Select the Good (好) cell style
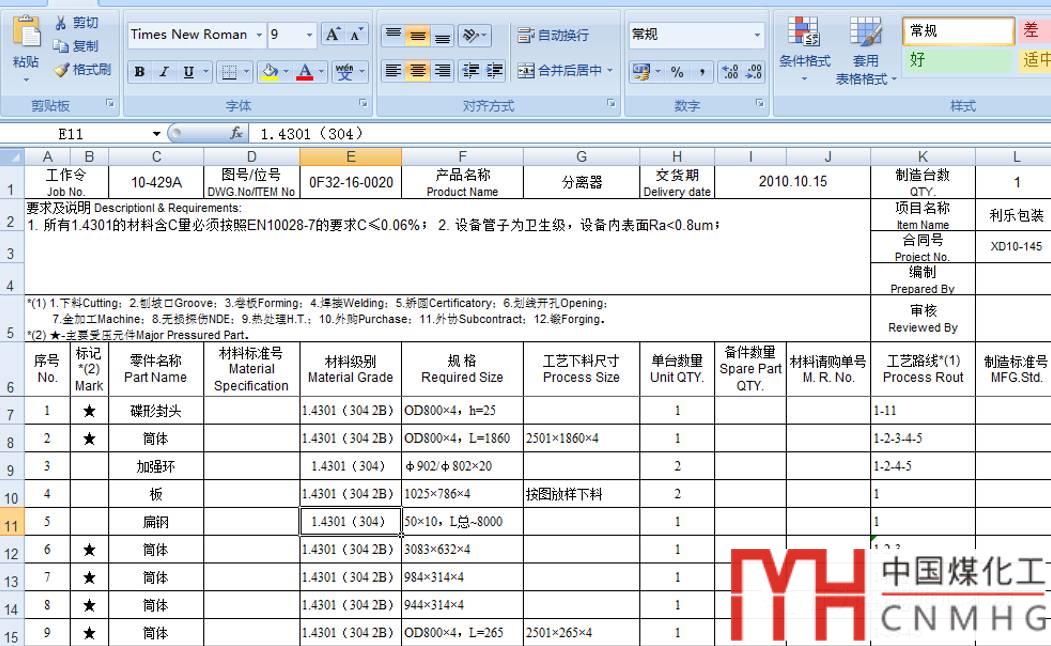This screenshot has height=646, width=1051. coord(958,60)
